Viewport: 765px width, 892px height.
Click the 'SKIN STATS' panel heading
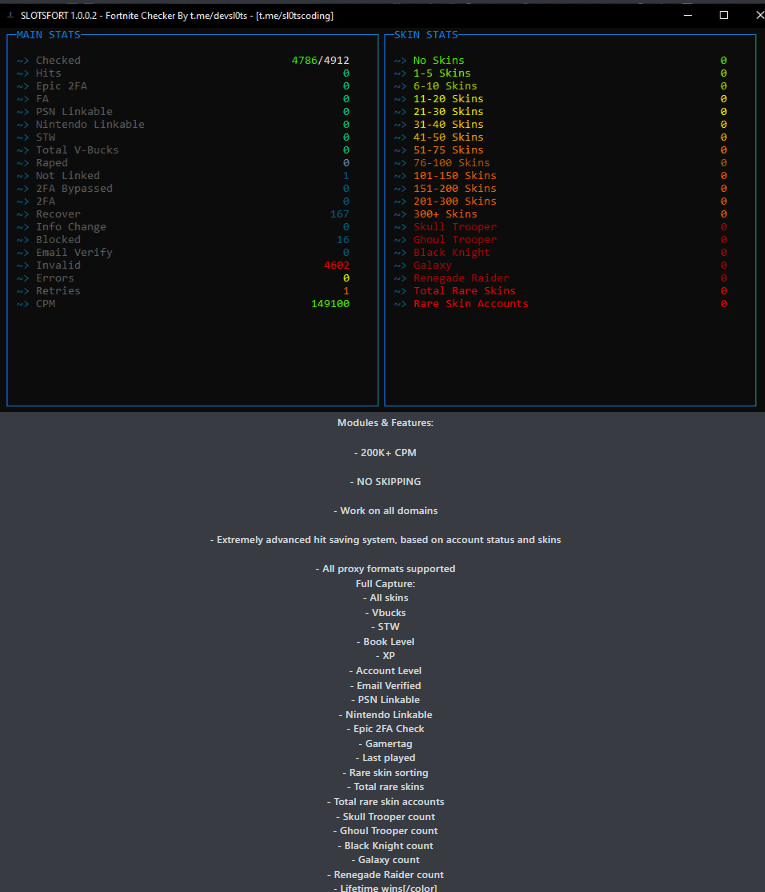click(x=426, y=35)
